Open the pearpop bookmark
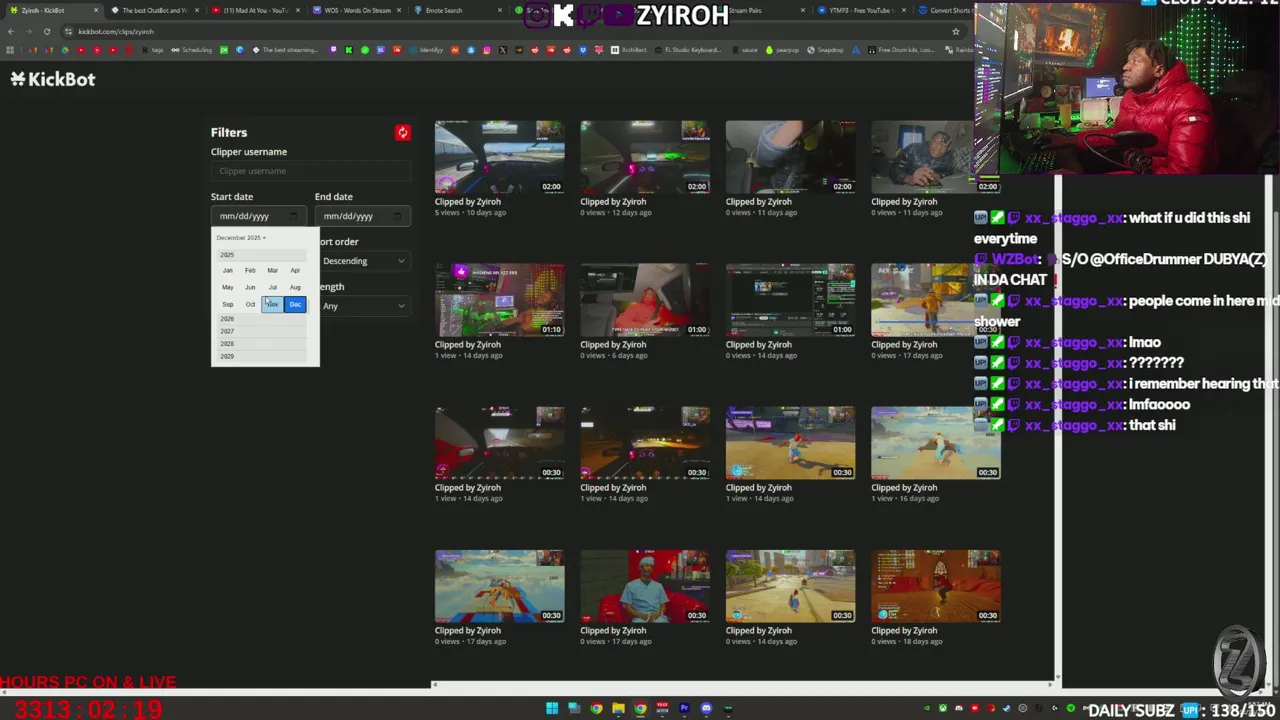This screenshot has height=720, width=1280. click(x=782, y=50)
